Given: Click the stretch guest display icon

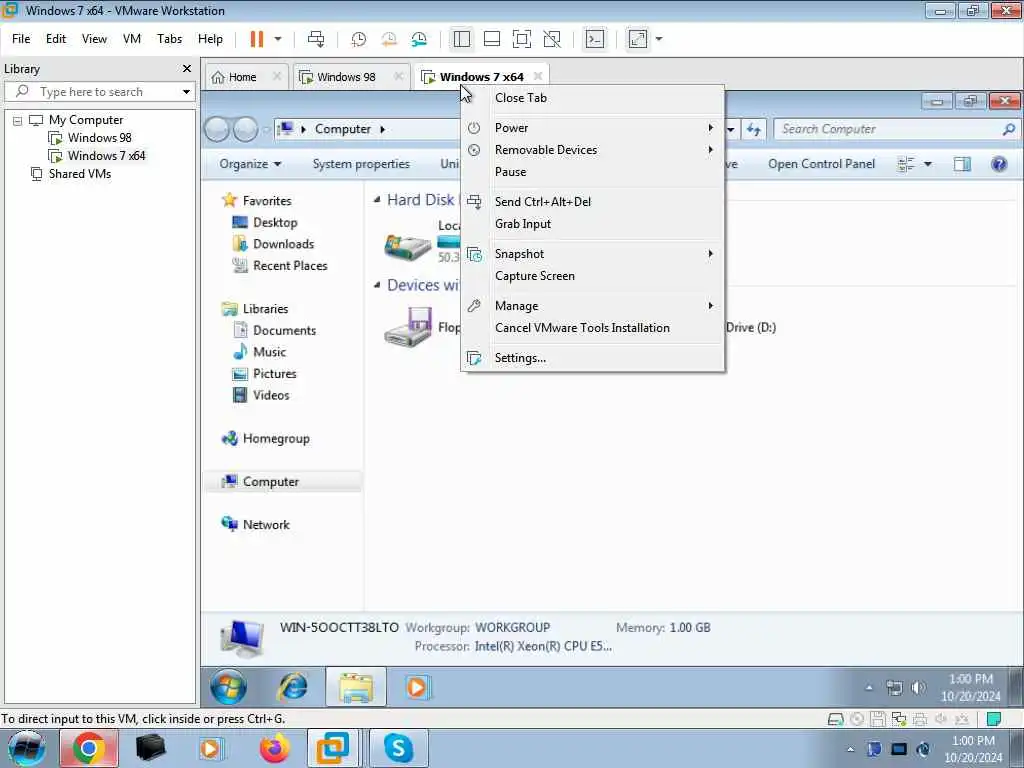Looking at the screenshot, I should click(638, 39).
